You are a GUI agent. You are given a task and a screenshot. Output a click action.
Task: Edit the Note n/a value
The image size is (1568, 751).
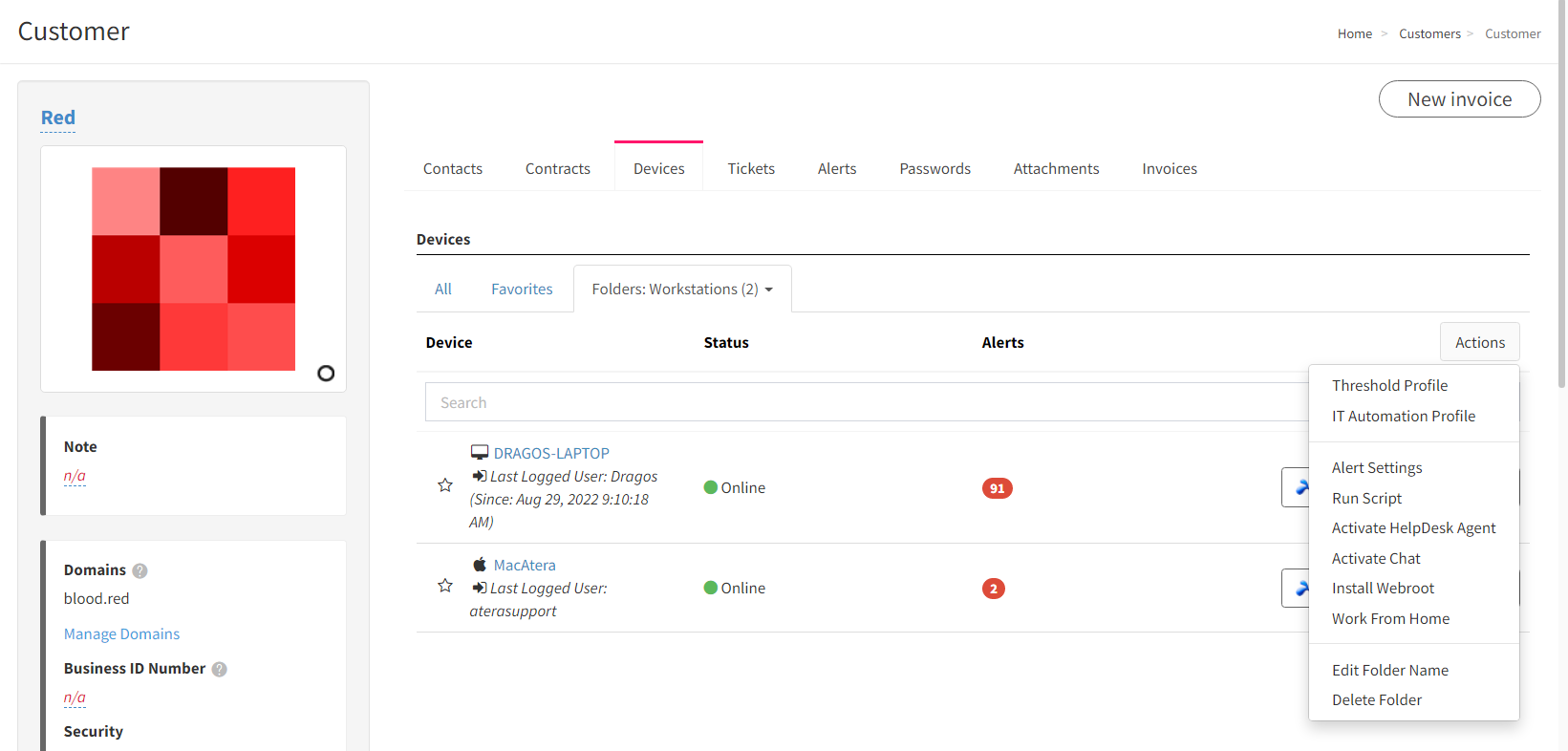pos(75,476)
